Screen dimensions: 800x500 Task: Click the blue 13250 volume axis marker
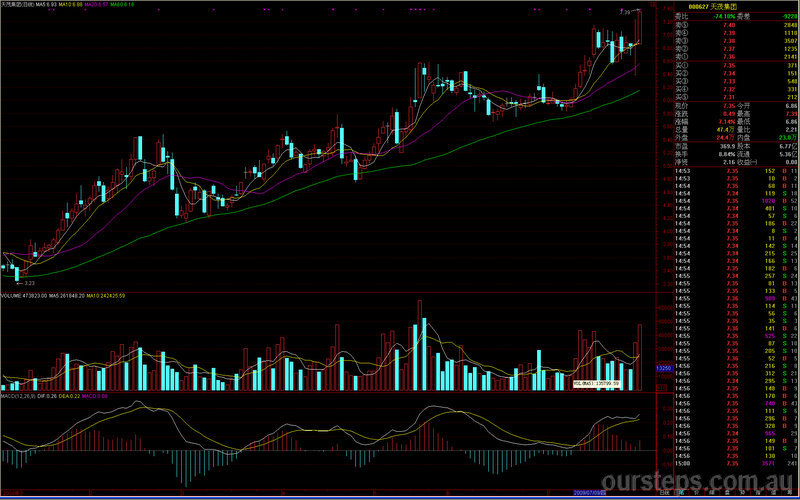tap(665, 368)
